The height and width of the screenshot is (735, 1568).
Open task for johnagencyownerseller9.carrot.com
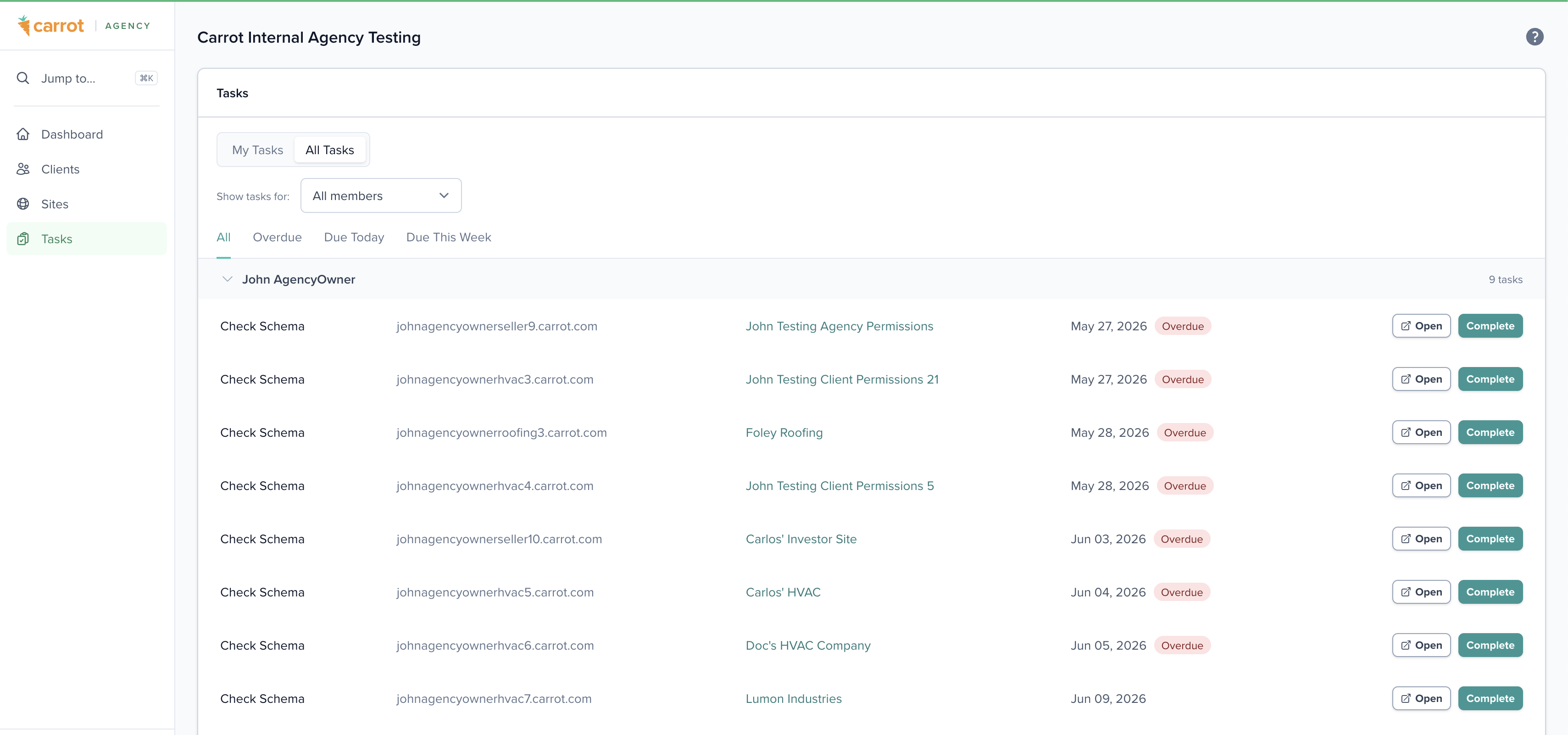pos(1421,326)
